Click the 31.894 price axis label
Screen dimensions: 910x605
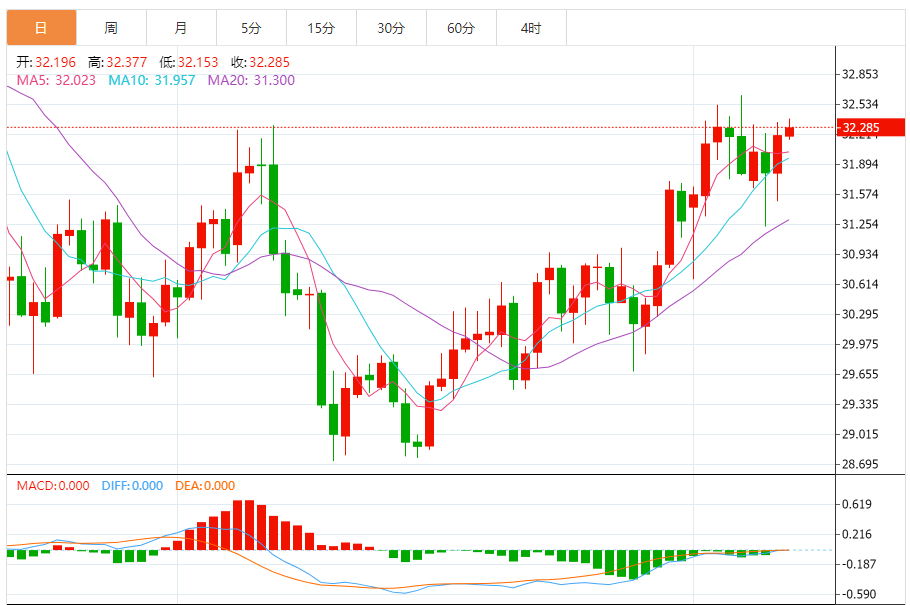point(860,164)
